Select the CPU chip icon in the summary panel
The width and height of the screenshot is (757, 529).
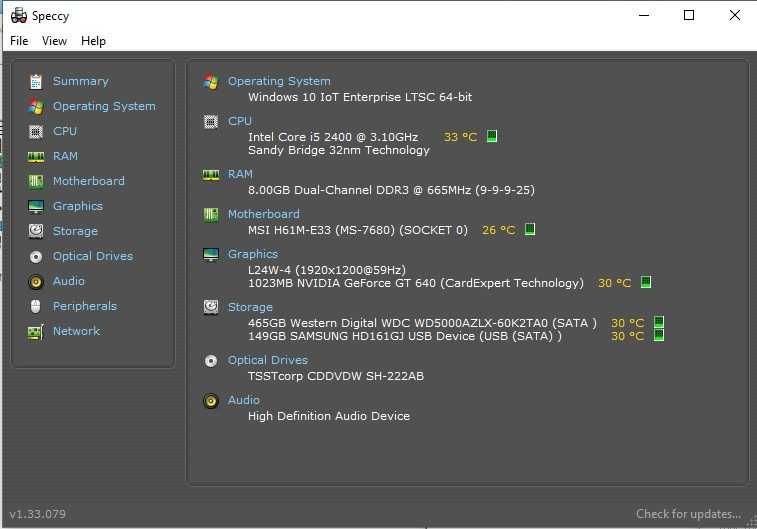211,122
